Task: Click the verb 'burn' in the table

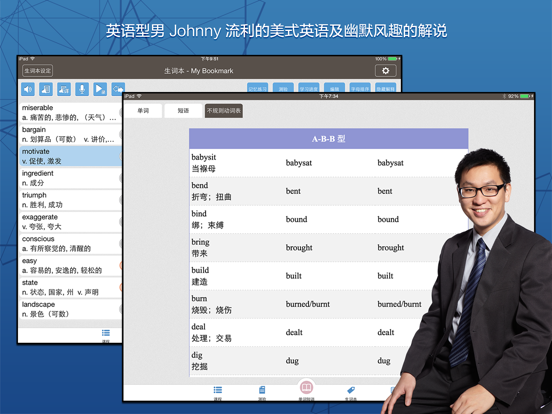Action: point(199,299)
